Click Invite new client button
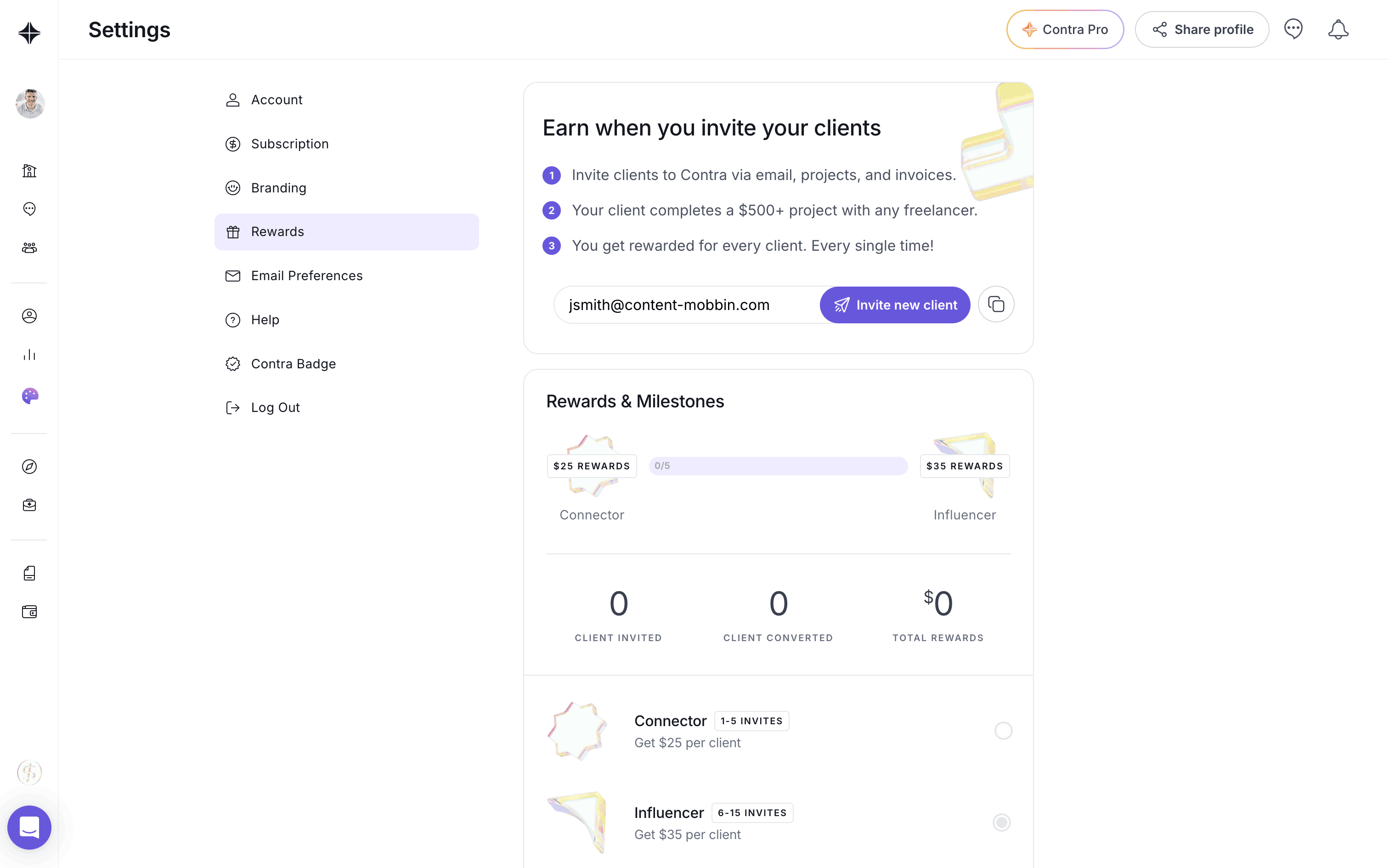The height and width of the screenshot is (868, 1389). [x=895, y=305]
